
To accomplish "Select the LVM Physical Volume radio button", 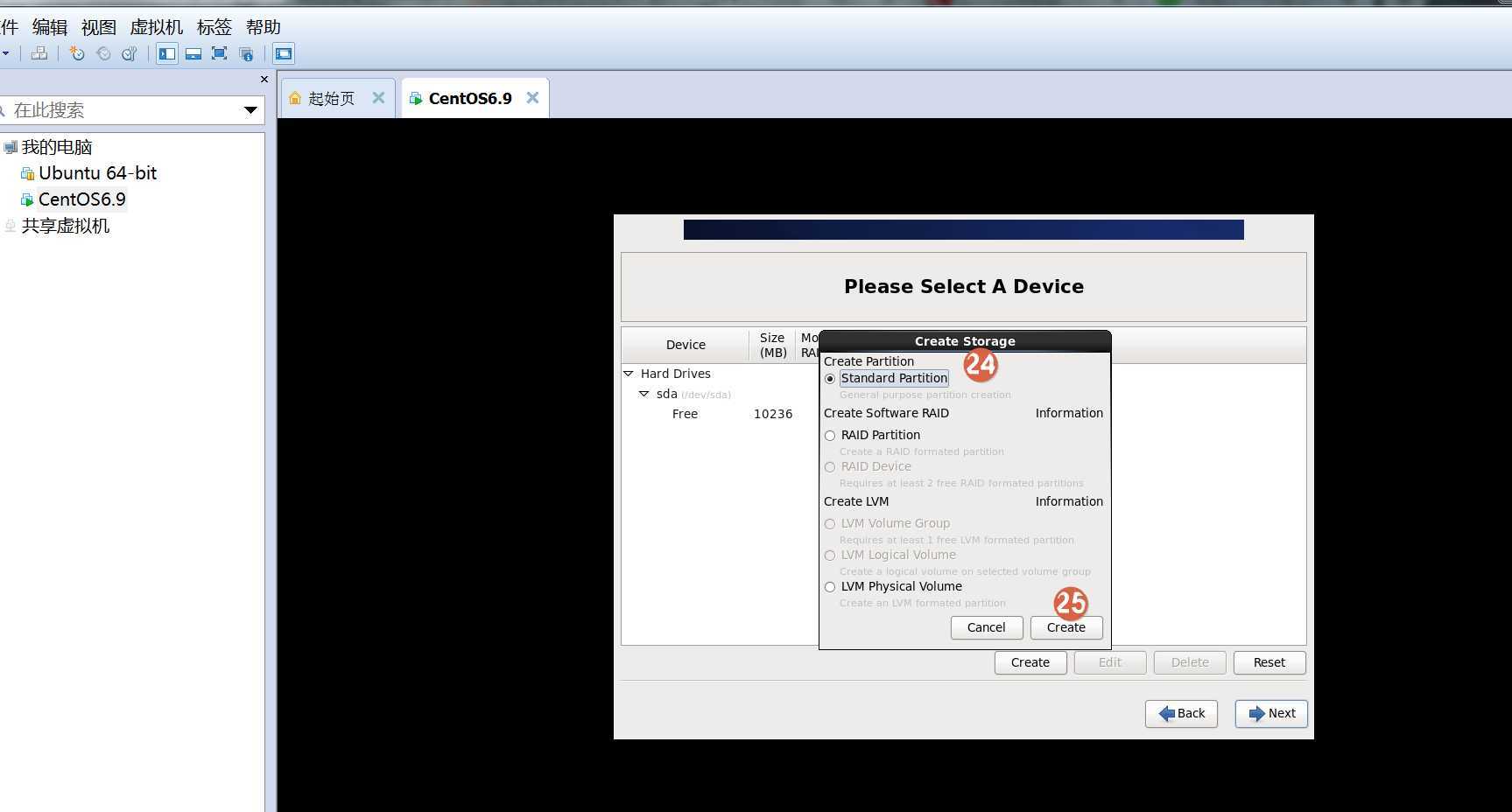I will tap(830, 587).
